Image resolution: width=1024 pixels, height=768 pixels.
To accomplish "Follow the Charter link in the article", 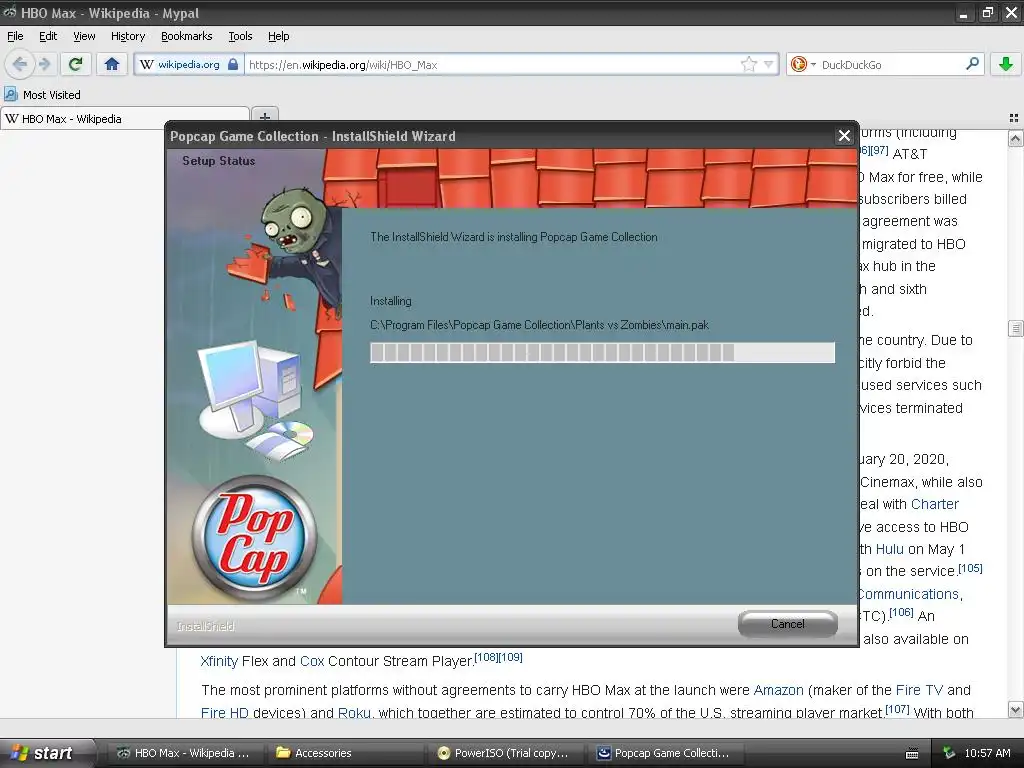I will coord(935,504).
